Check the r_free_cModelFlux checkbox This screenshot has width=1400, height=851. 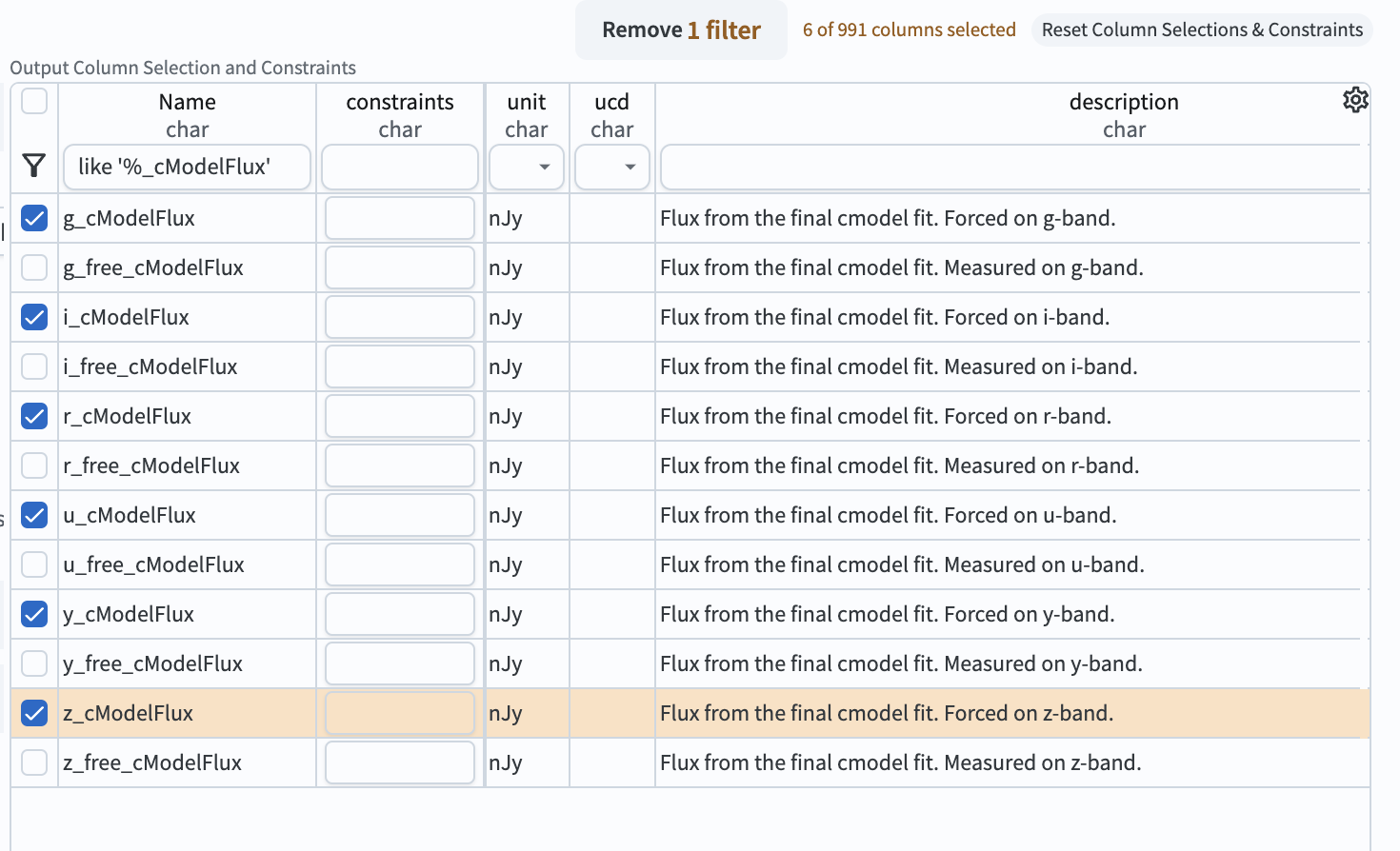point(33,465)
